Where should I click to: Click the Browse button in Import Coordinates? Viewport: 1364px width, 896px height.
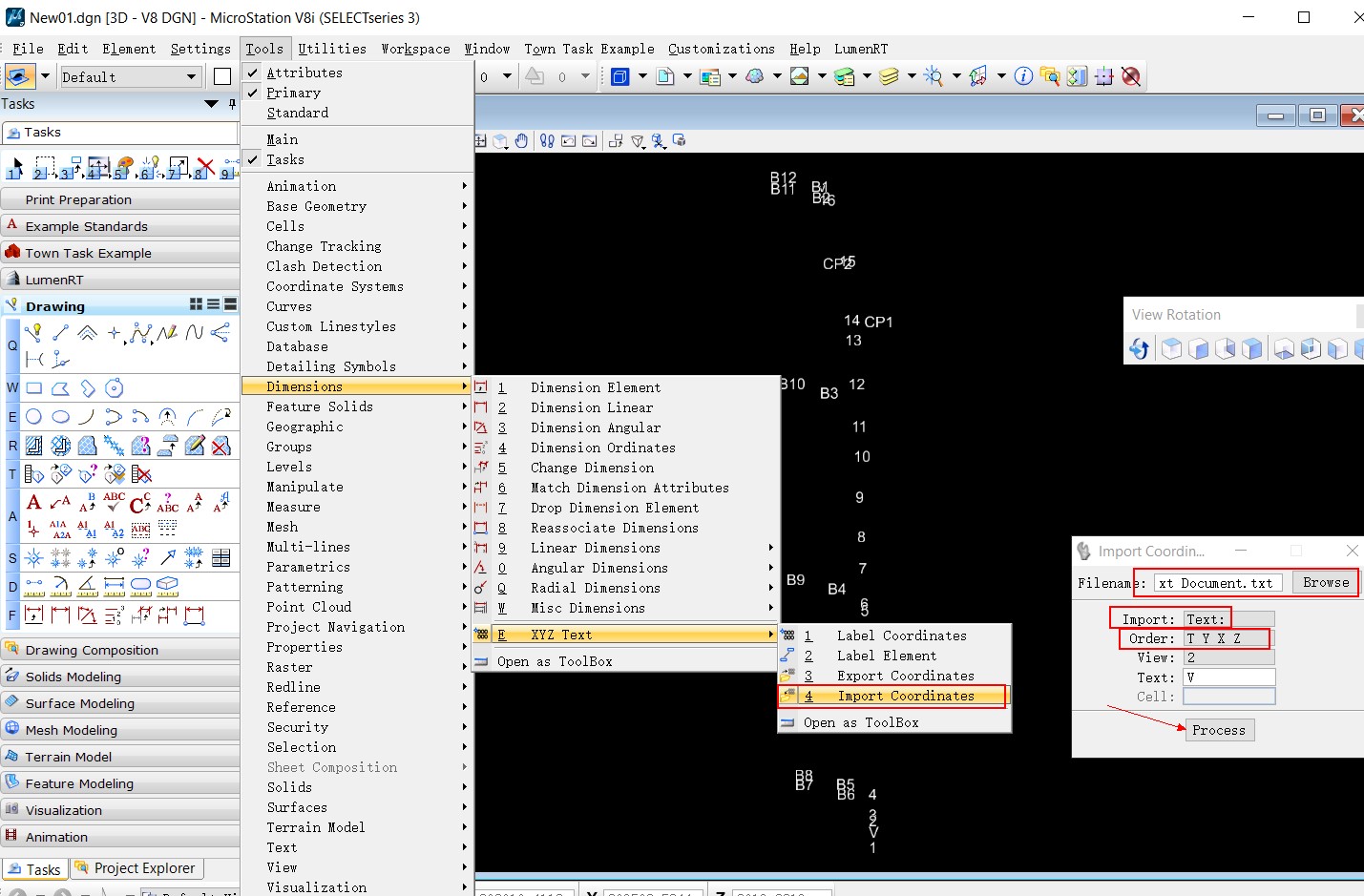point(1326,582)
